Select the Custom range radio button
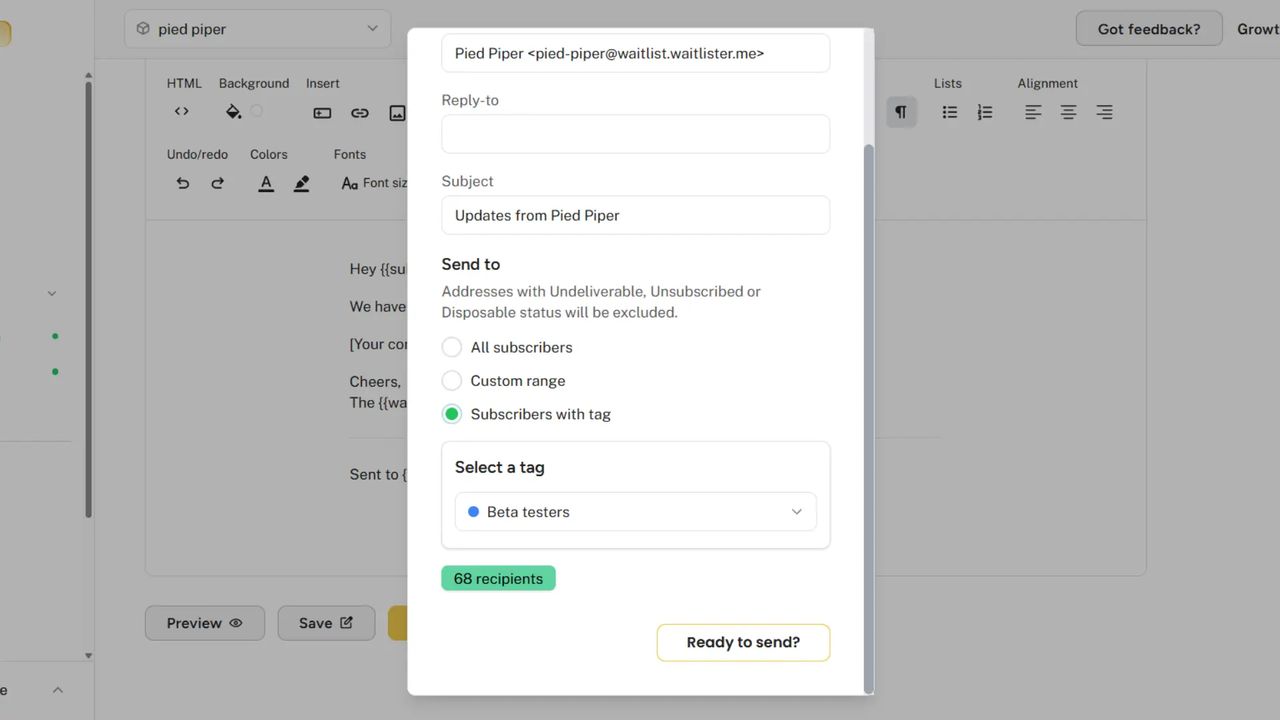 451,380
